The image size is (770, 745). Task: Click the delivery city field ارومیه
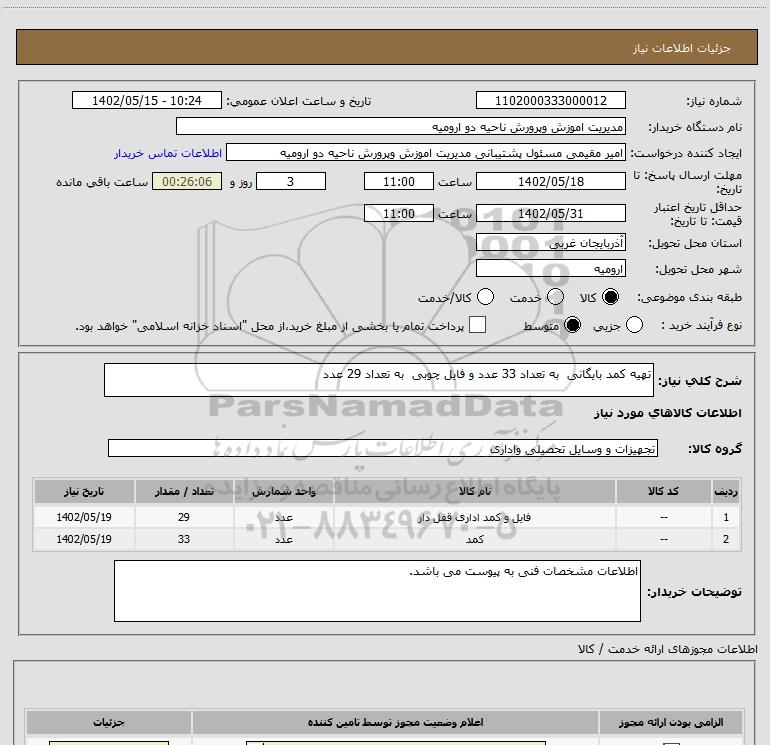click(x=550, y=269)
